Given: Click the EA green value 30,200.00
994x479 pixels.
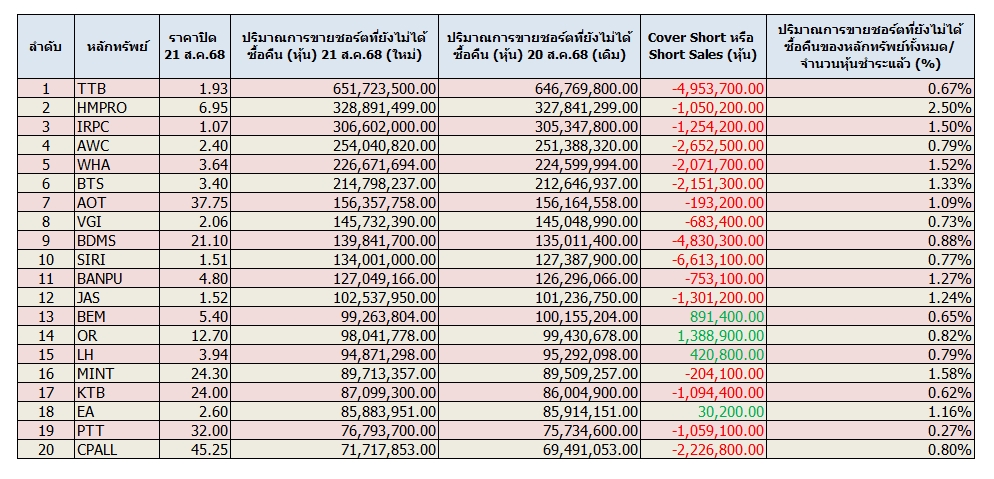Looking at the screenshot, I should click(703, 412).
